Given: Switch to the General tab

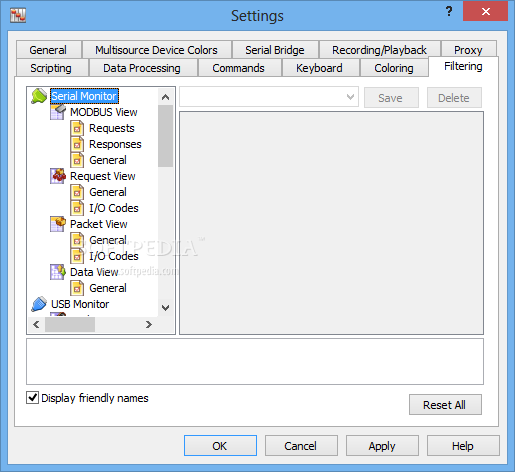Looking at the screenshot, I should point(48,50).
